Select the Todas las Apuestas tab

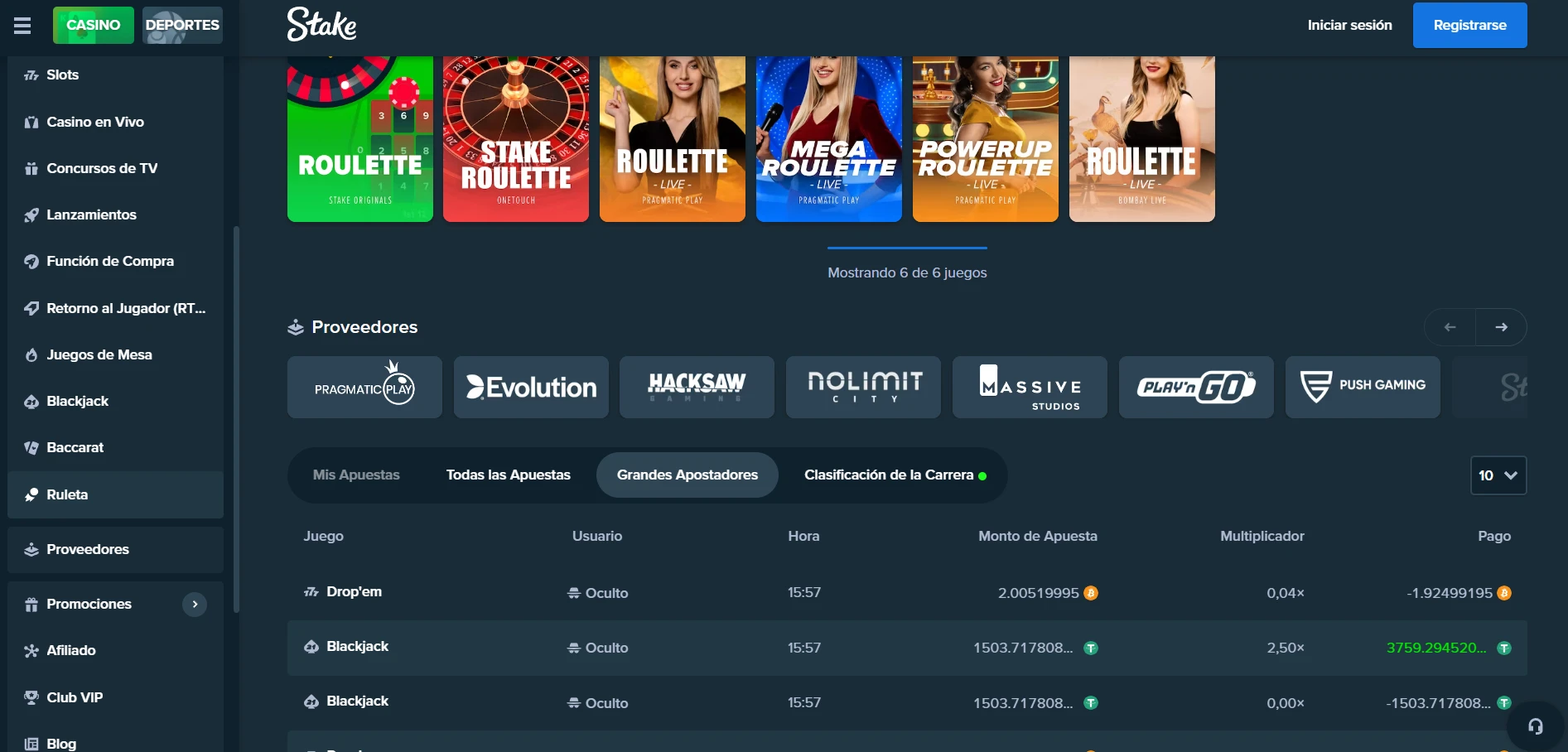point(509,475)
